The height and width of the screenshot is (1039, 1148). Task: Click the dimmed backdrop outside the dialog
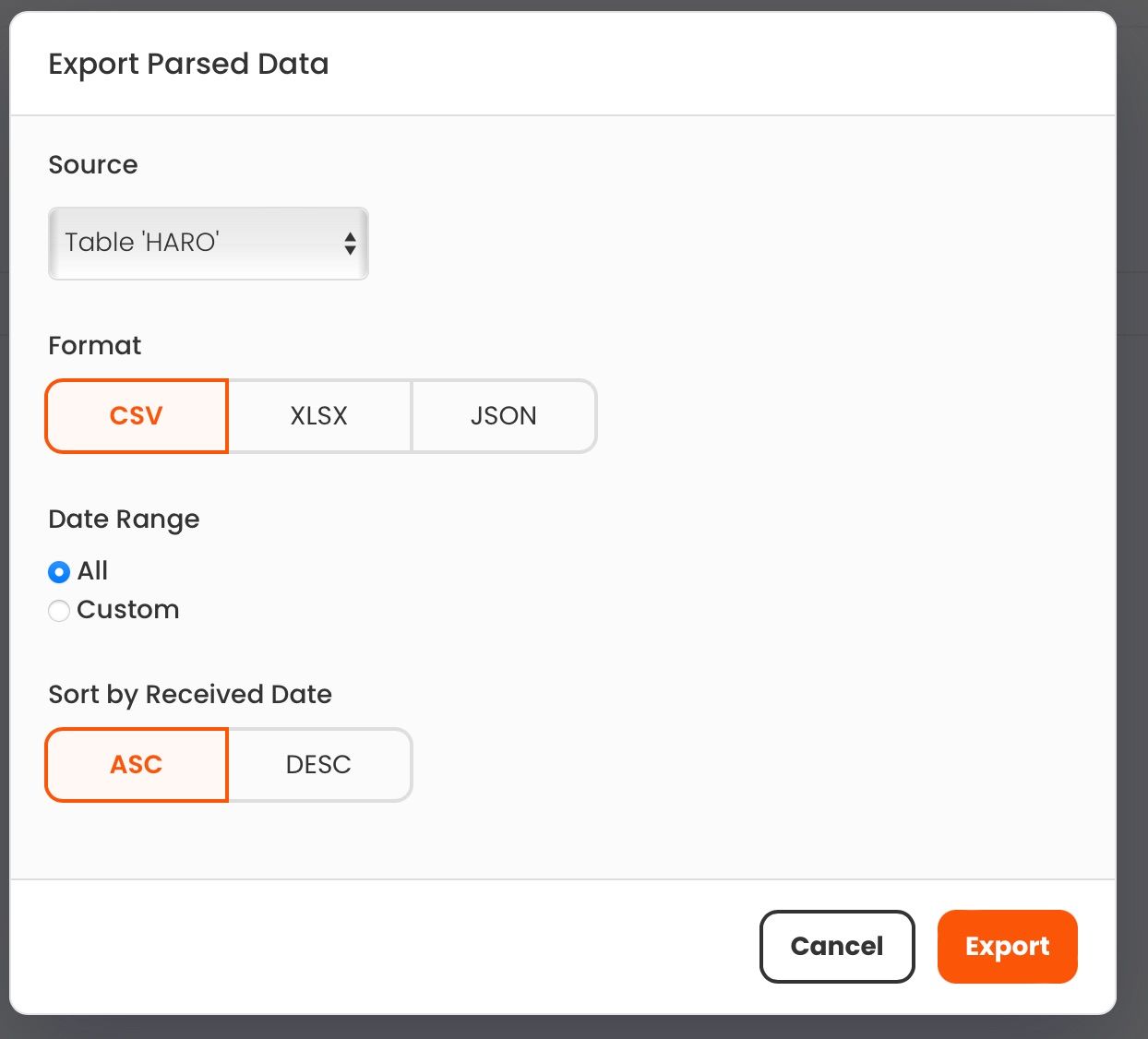tap(1132, 554)
